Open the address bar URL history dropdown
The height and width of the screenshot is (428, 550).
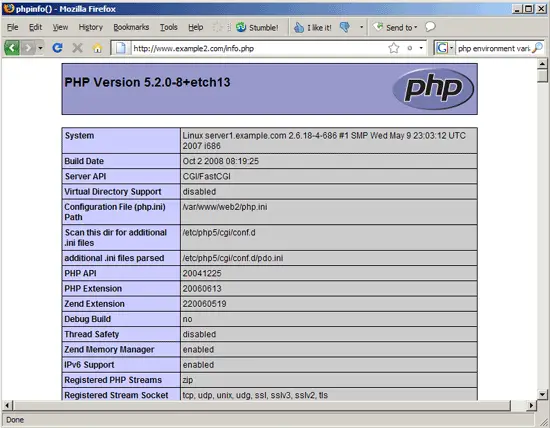[x=421, y=48]
